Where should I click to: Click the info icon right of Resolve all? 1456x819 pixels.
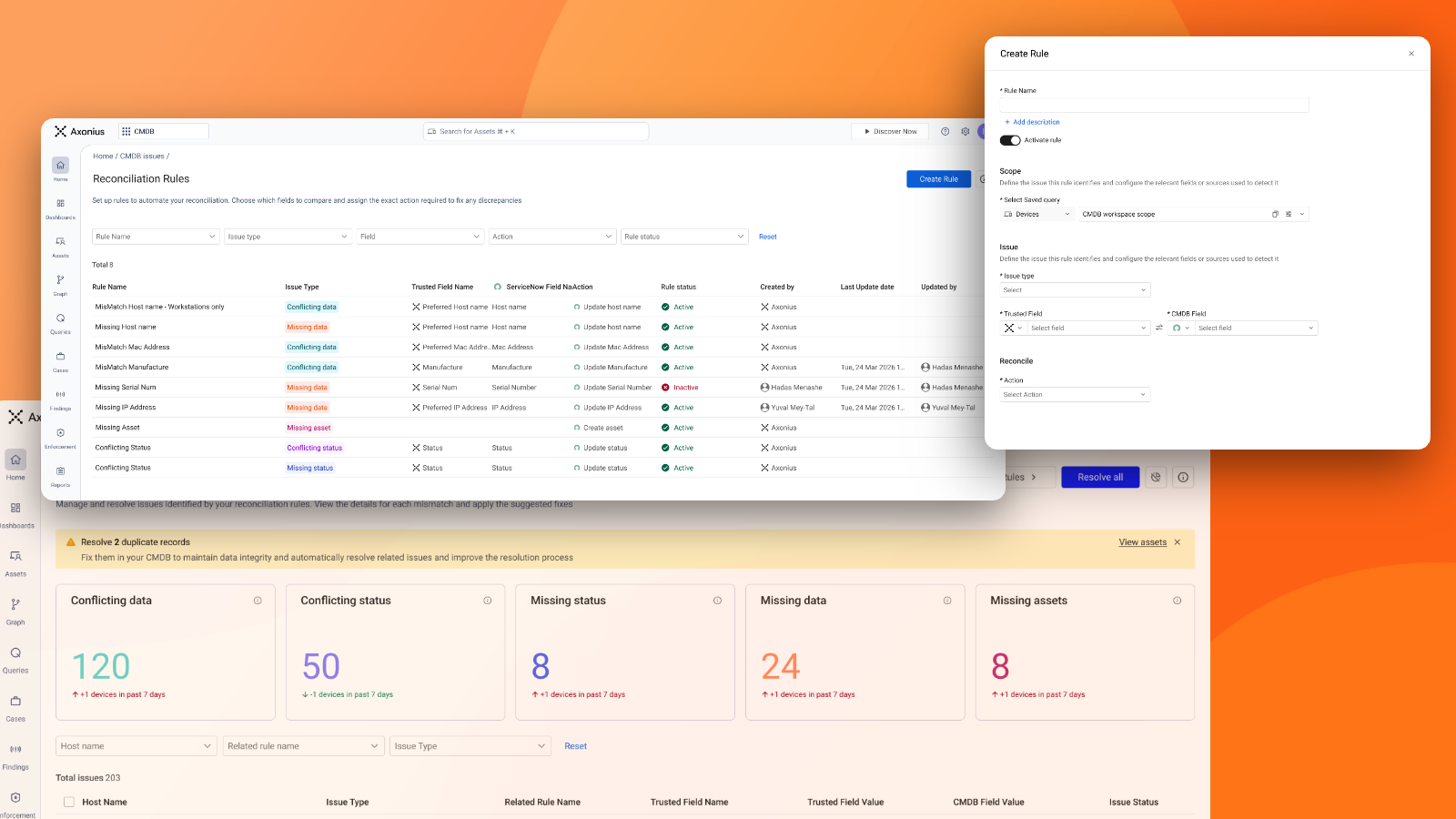1183,477
